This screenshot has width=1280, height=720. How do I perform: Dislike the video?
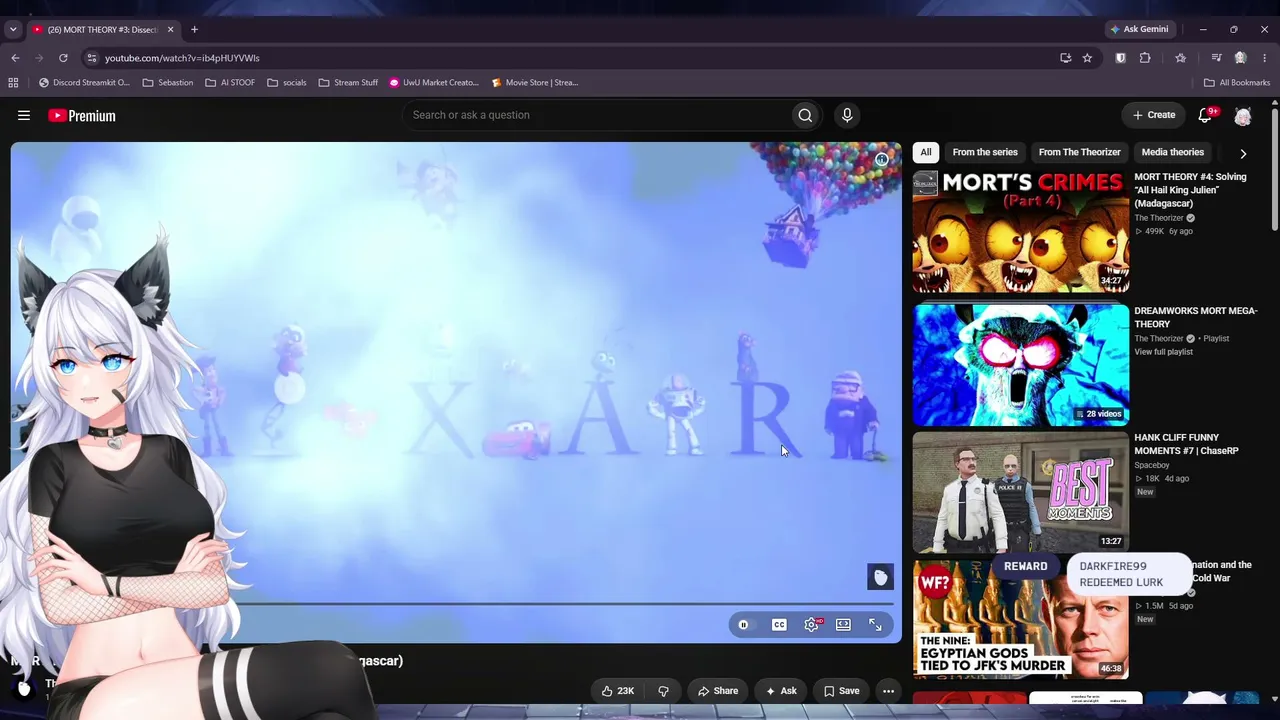coord(663,691)
